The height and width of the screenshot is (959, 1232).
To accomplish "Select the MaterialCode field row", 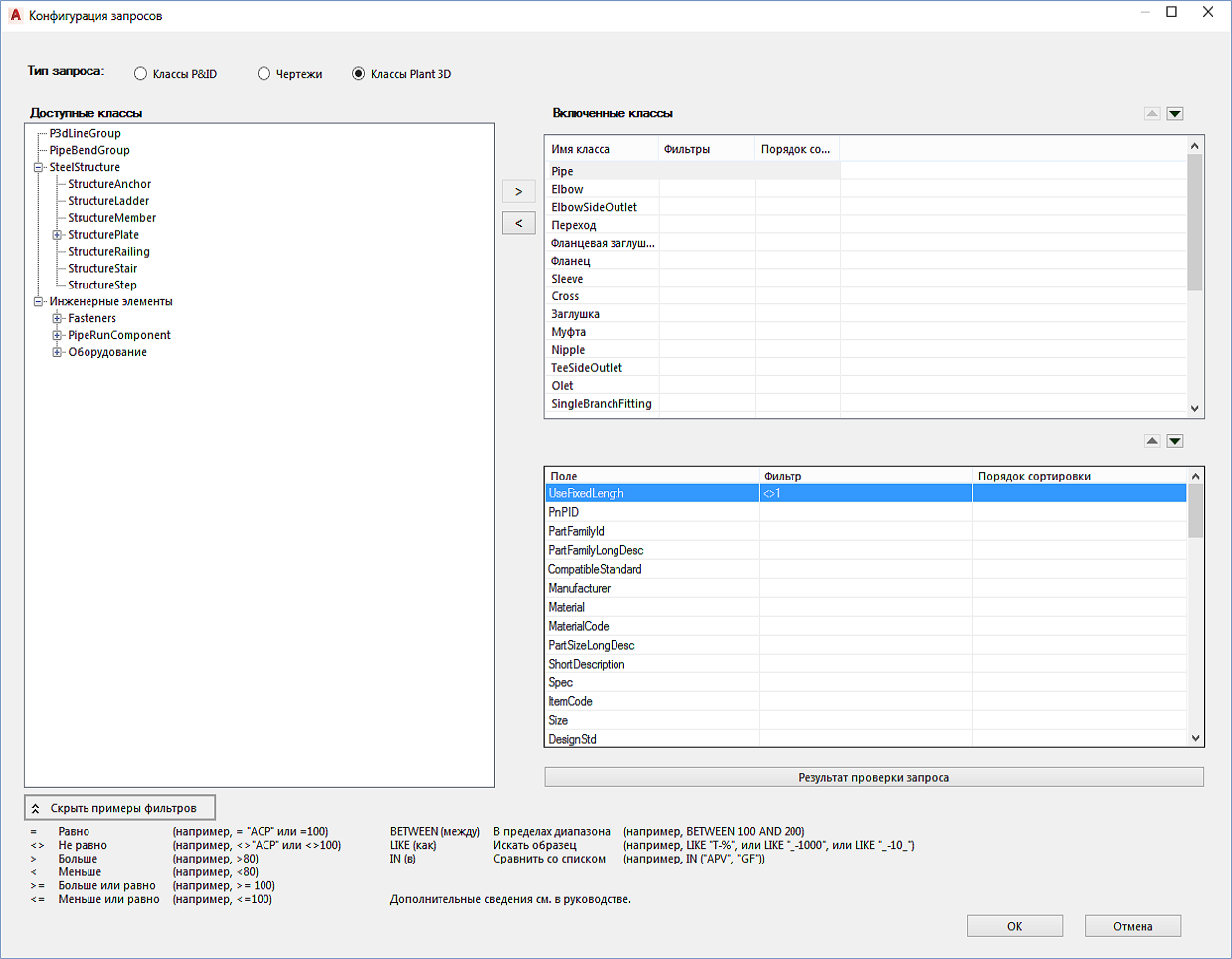I will point(865,626).
